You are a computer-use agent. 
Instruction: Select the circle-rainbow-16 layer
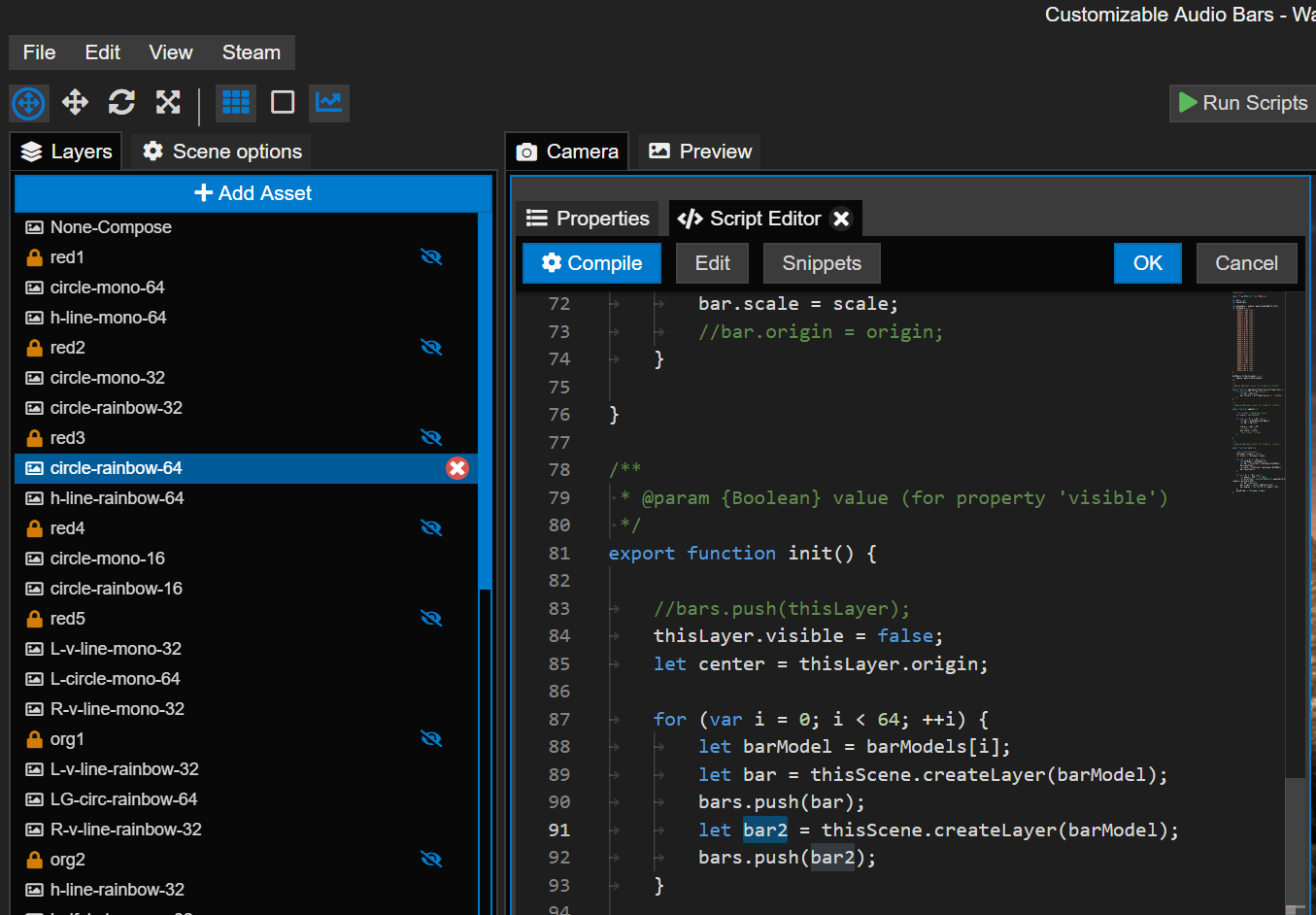[x=247, y=589]
